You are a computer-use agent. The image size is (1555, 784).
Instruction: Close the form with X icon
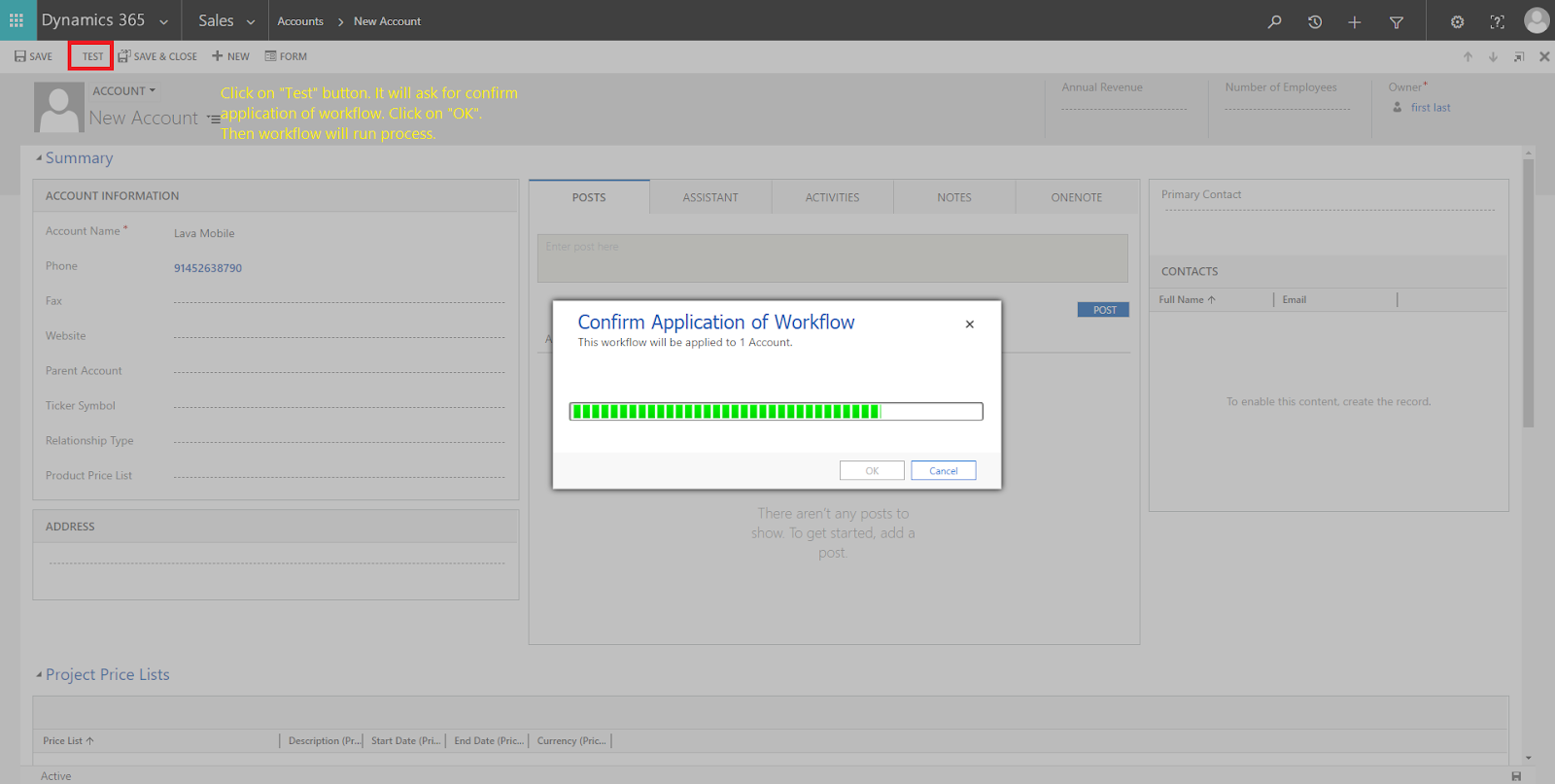(x=1544, y=56)
